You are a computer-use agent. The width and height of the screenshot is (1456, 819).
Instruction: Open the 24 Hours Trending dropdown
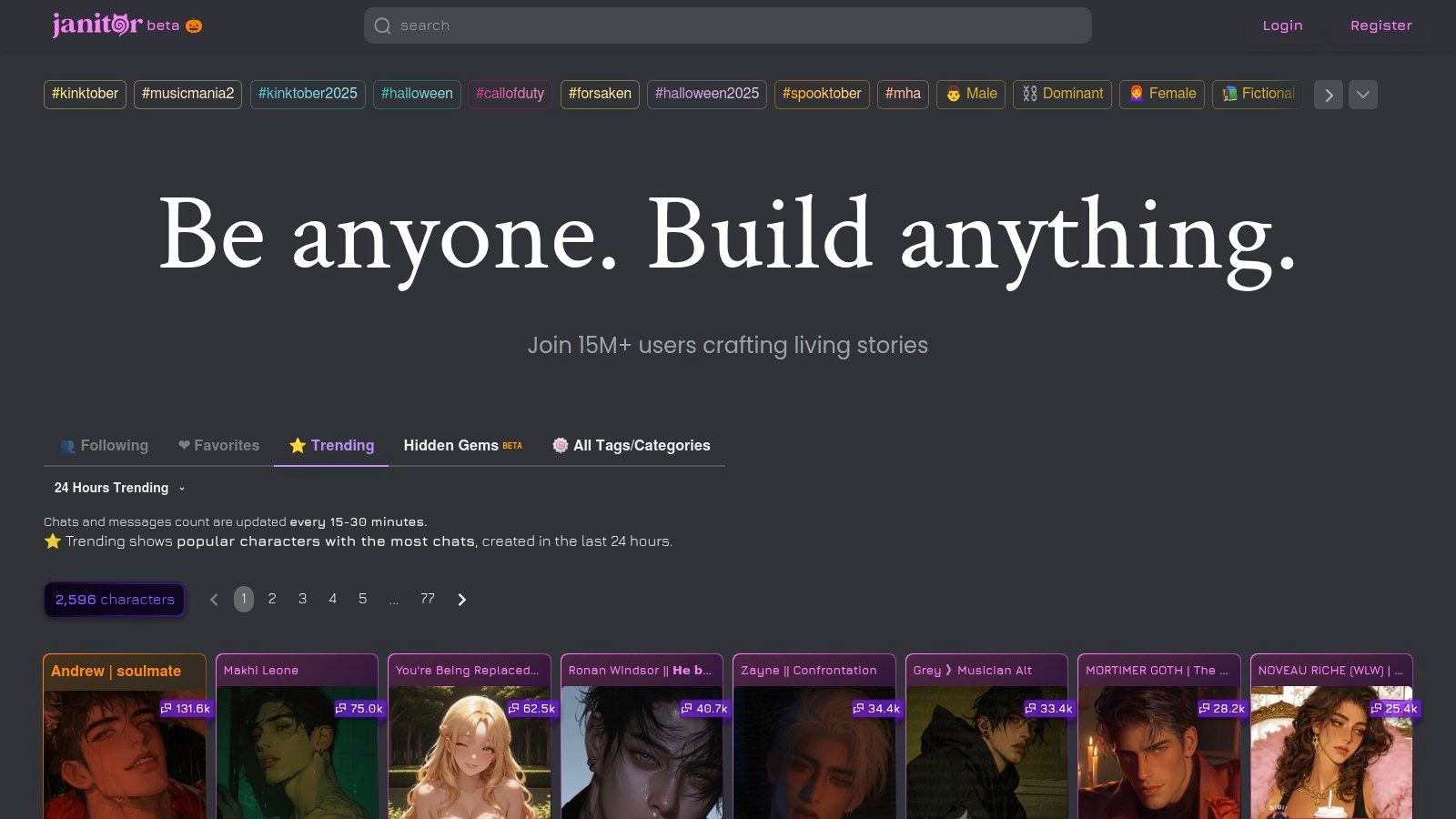click(119, 488)
